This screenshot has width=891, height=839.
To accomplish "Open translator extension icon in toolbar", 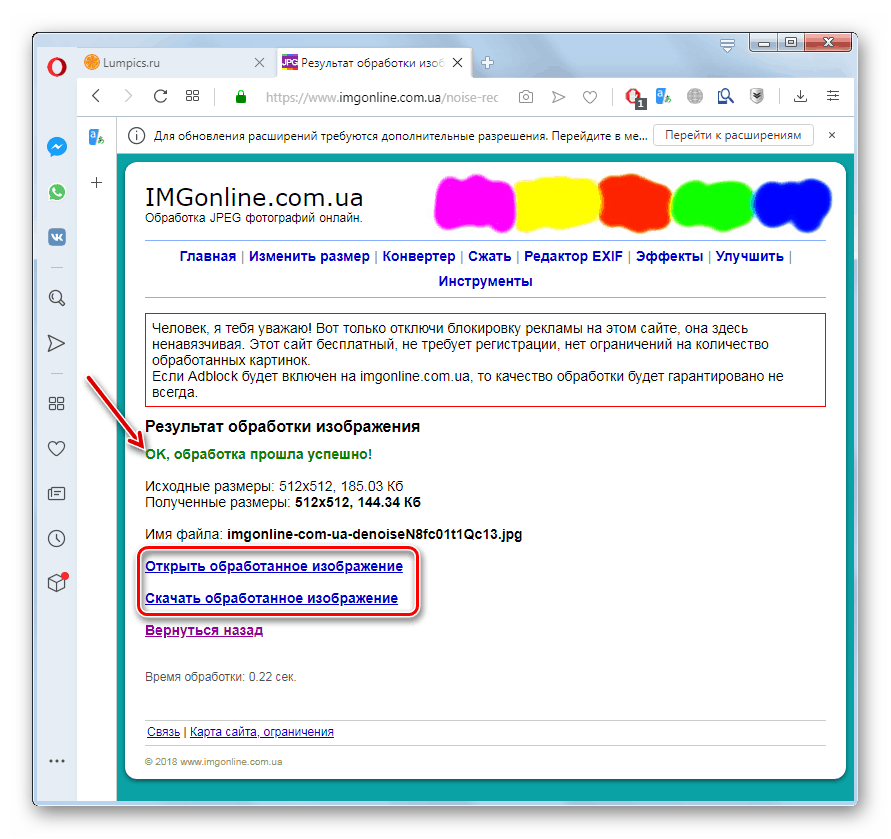I will [x=663, y=96].
